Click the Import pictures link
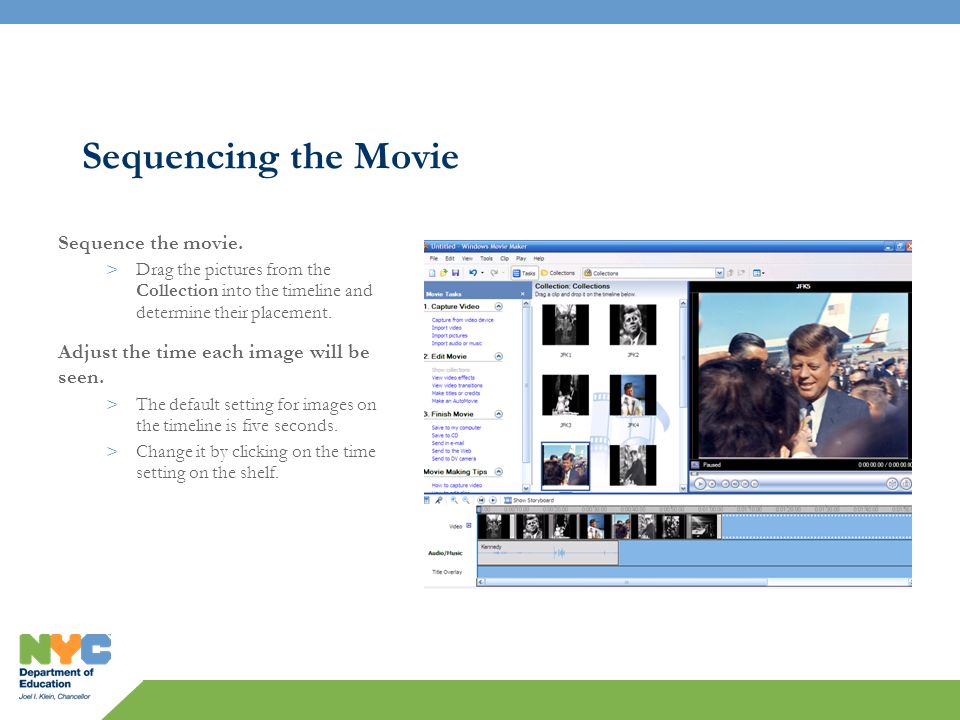The image size is (960, 720). pos(449,336)
